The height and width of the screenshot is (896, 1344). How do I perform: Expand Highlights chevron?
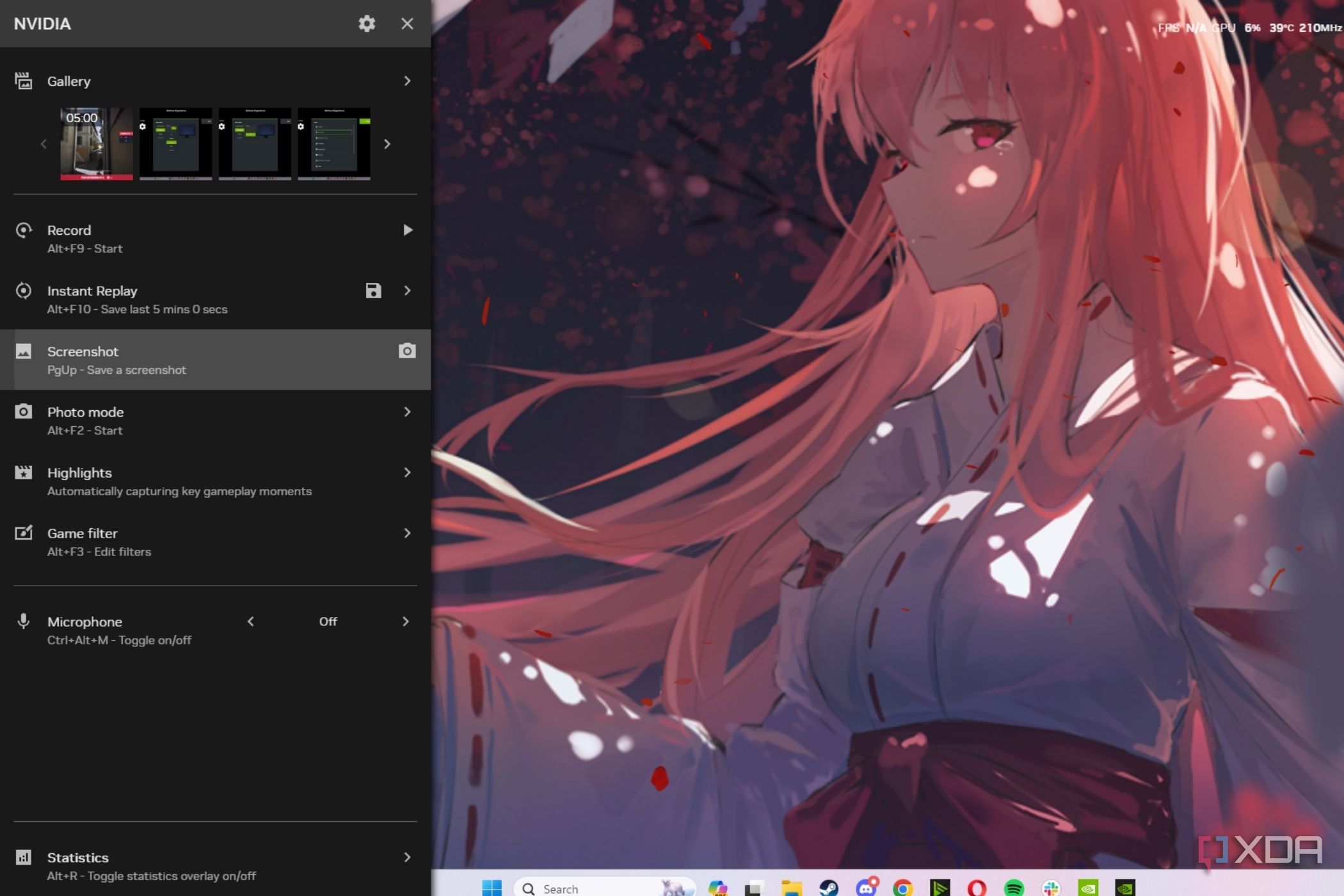407,472
